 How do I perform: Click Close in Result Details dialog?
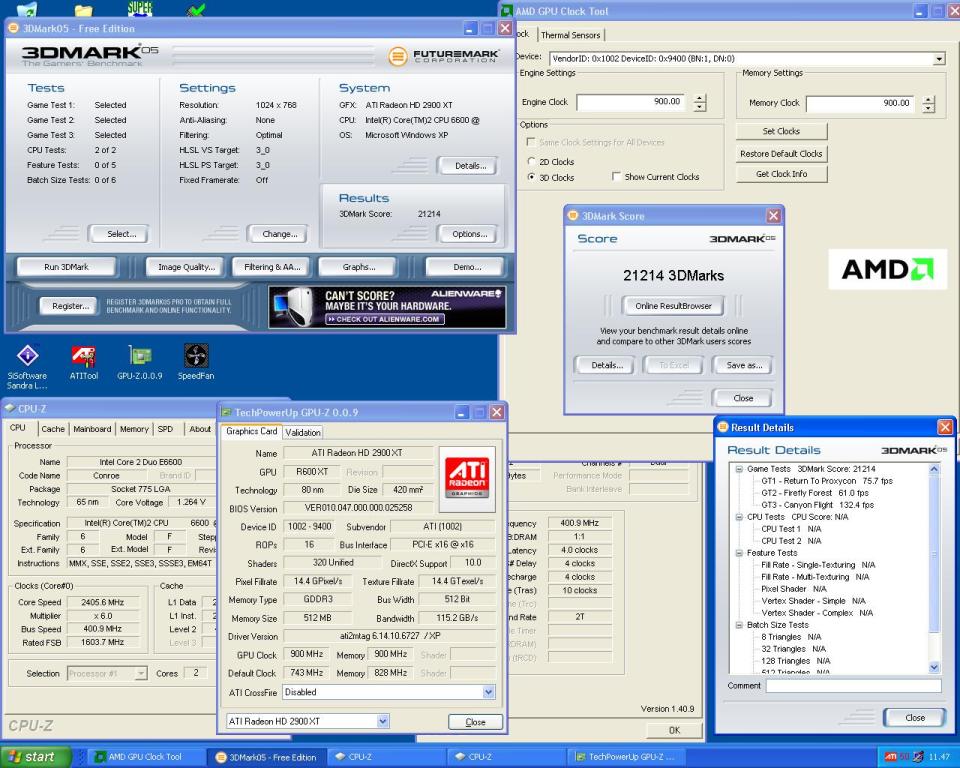click(x=915, y=718)
